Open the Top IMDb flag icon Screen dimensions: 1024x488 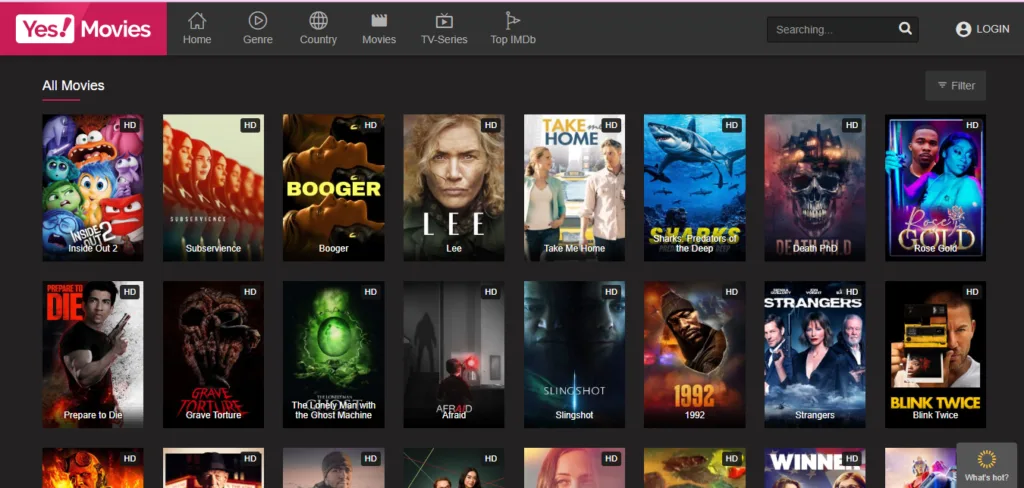(513, 21)
